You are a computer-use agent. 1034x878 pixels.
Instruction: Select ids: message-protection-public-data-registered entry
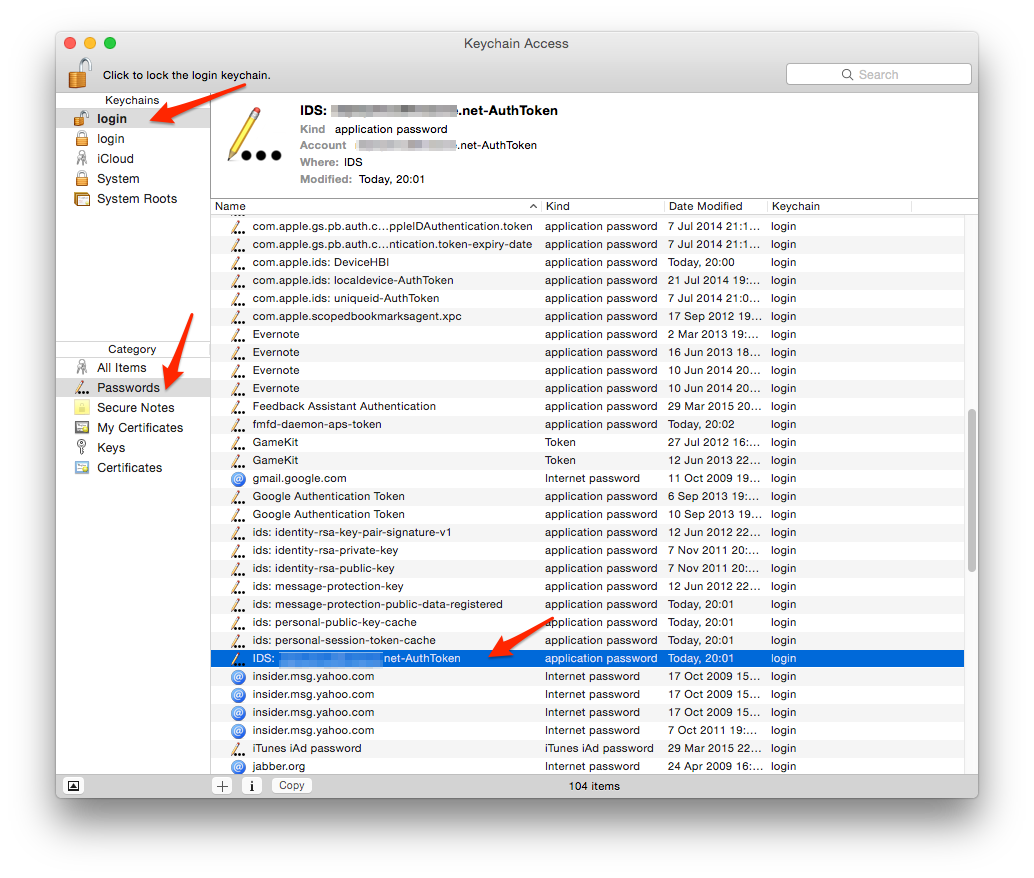[x=587, y=604]
